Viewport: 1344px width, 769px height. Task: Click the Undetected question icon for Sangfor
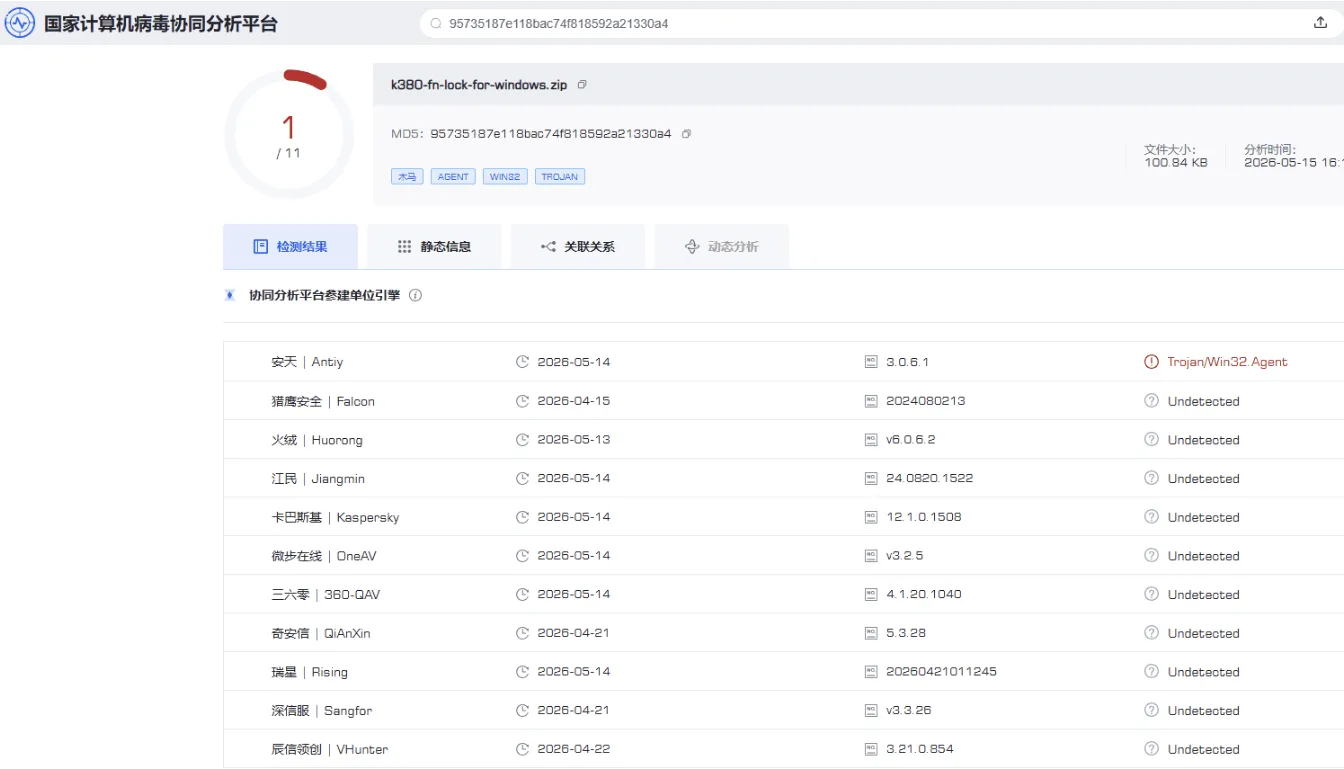click(1152, 711)
